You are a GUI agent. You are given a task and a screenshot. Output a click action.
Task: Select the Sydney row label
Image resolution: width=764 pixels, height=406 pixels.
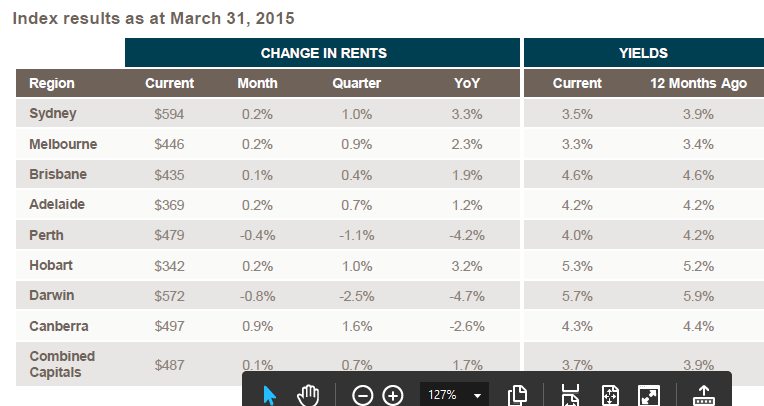(53, 114)
